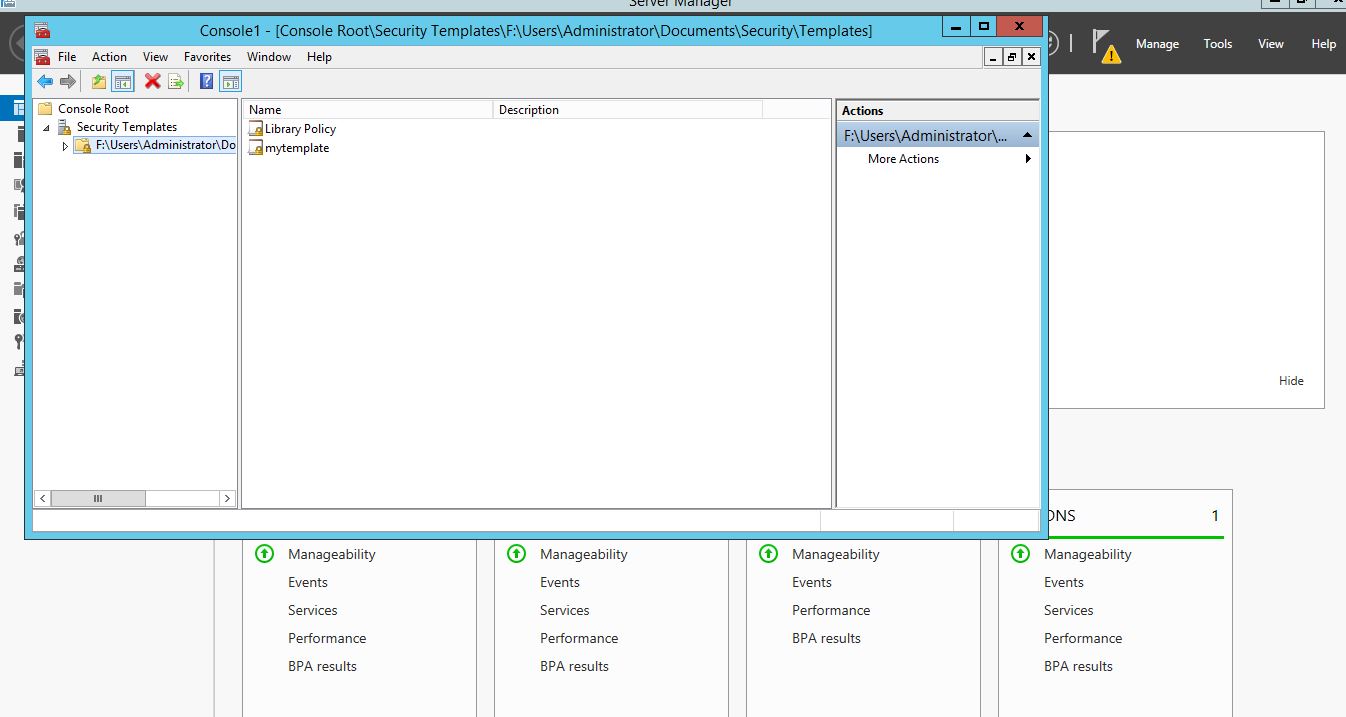Open Help via blue question mark icon
This screenshot has width=1346, height=717.
pos(206,82)
